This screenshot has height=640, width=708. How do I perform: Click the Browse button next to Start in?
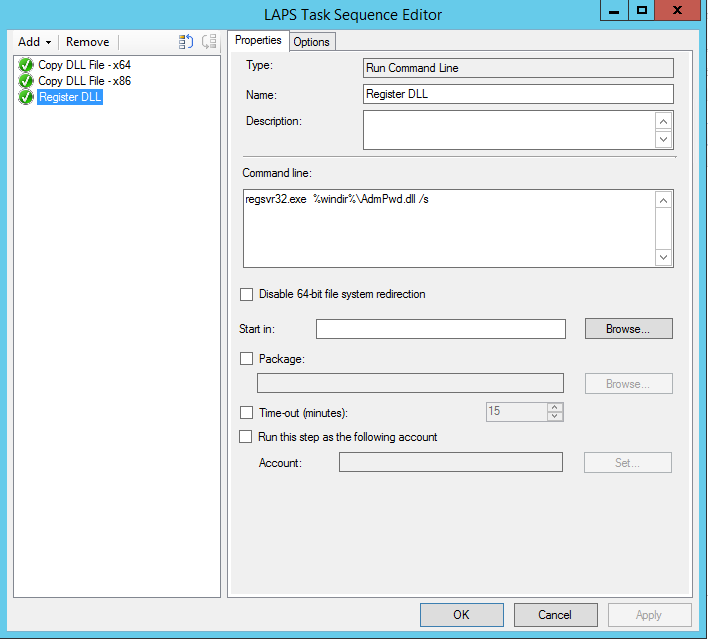(x=629, y=328)
